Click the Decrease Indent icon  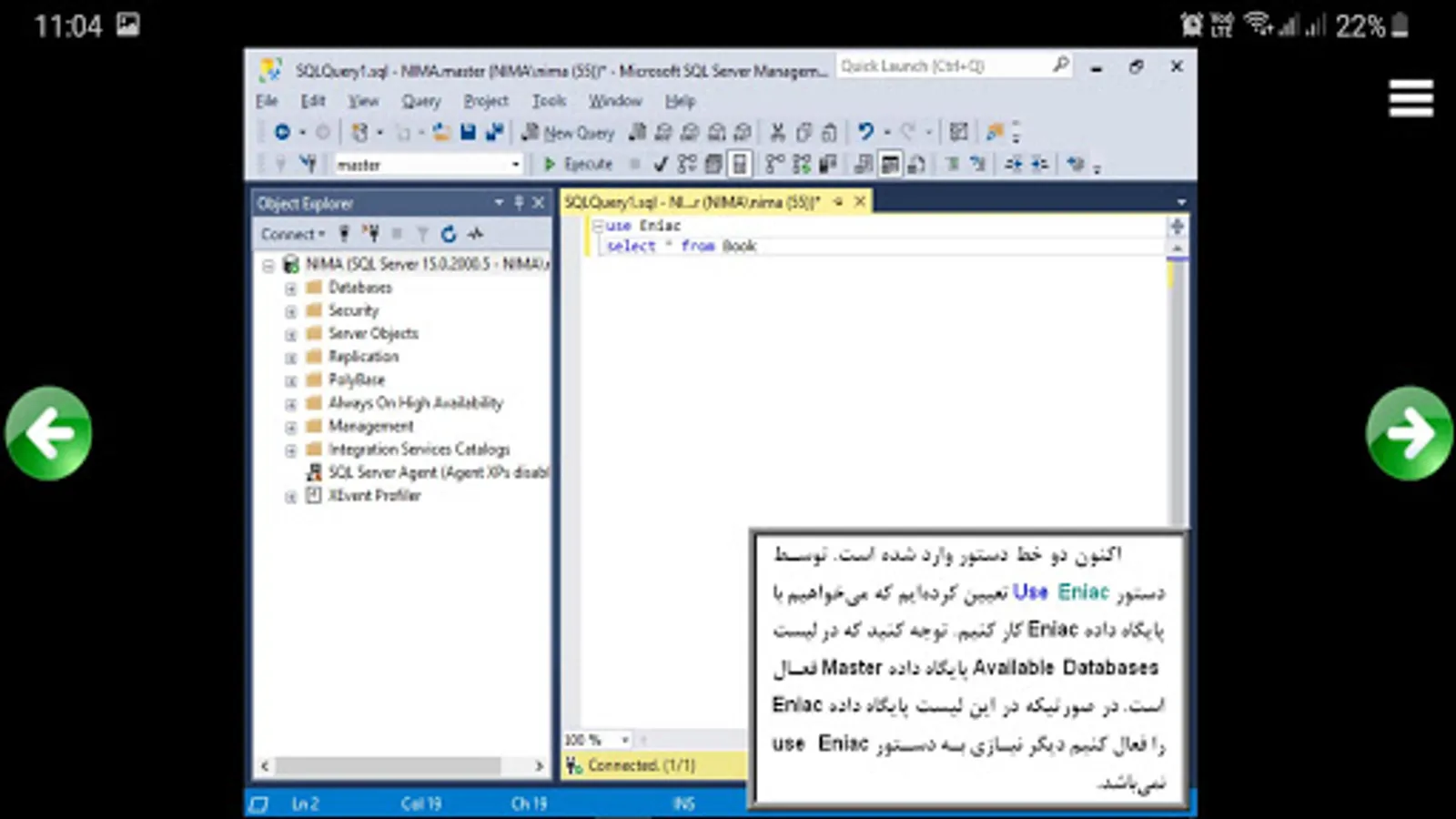[x=1013, y=164]
